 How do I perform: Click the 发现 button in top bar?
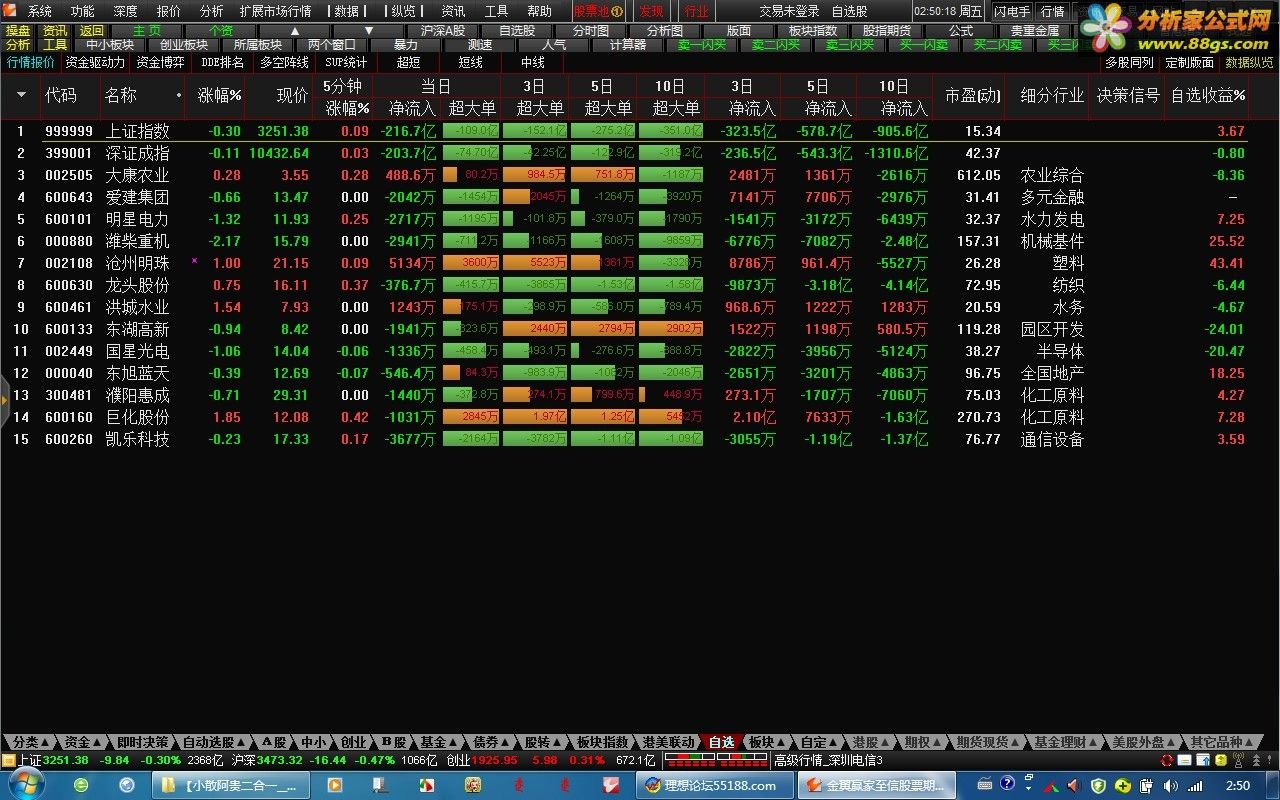pos(651,12)
